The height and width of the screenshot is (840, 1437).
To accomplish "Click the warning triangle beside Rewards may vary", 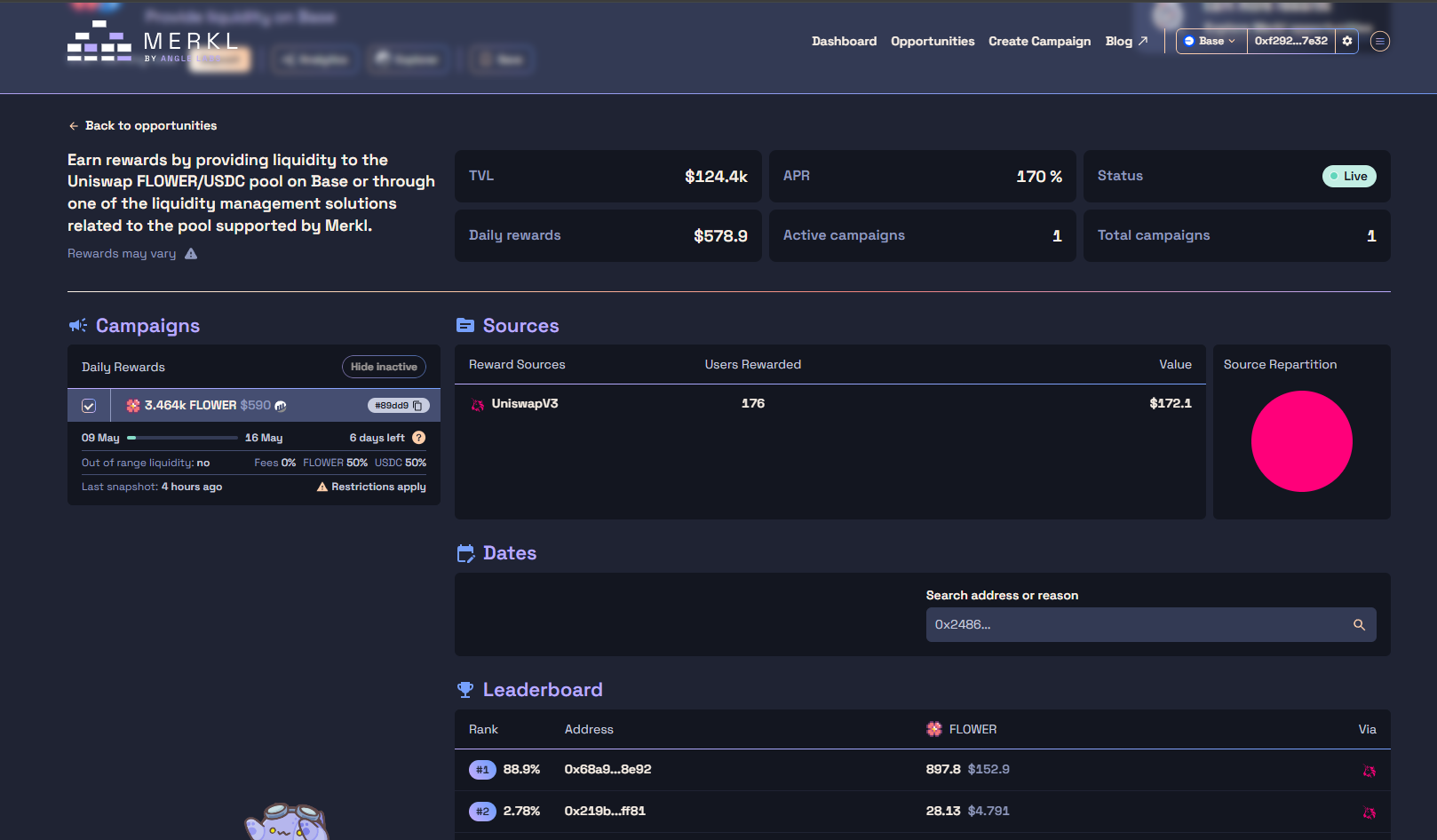I will click(x=191, y=254).
